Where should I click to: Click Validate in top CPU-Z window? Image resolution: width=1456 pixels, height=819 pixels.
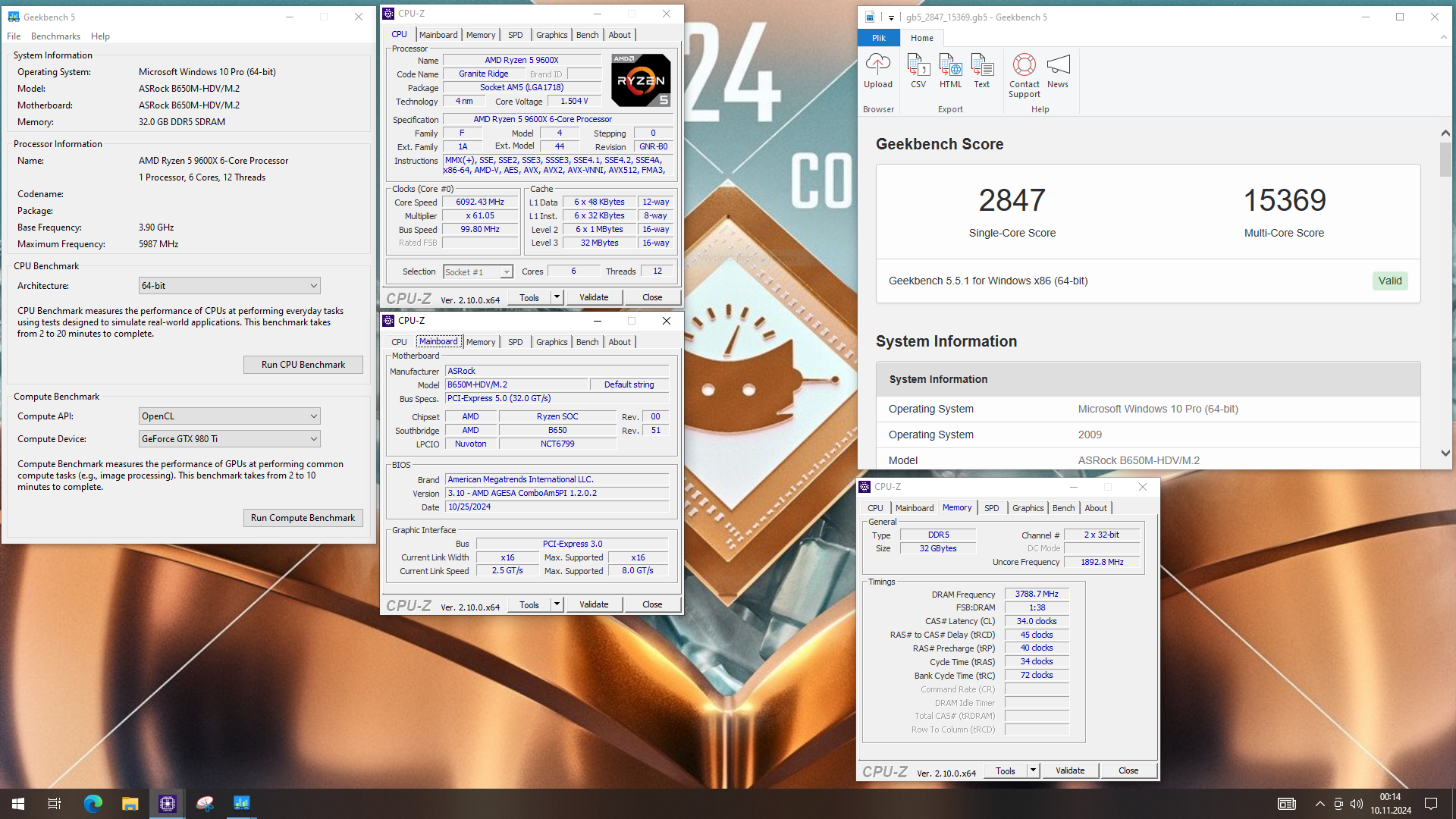point(594,297)
